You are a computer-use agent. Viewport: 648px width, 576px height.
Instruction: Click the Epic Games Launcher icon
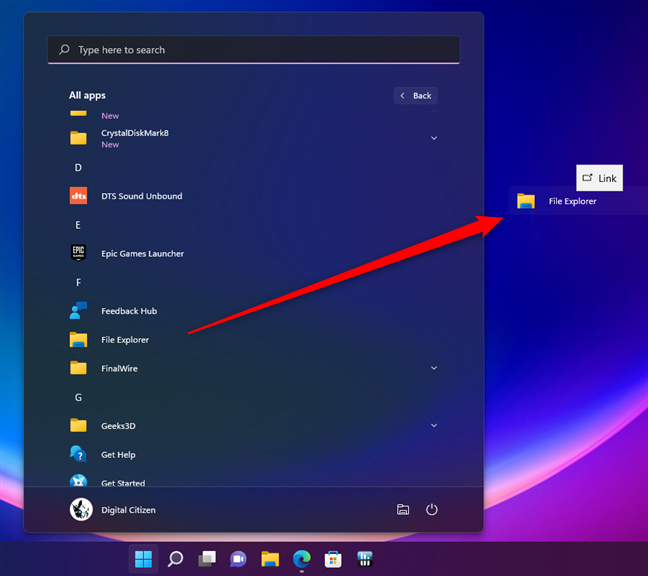click(x=78, y=253)
